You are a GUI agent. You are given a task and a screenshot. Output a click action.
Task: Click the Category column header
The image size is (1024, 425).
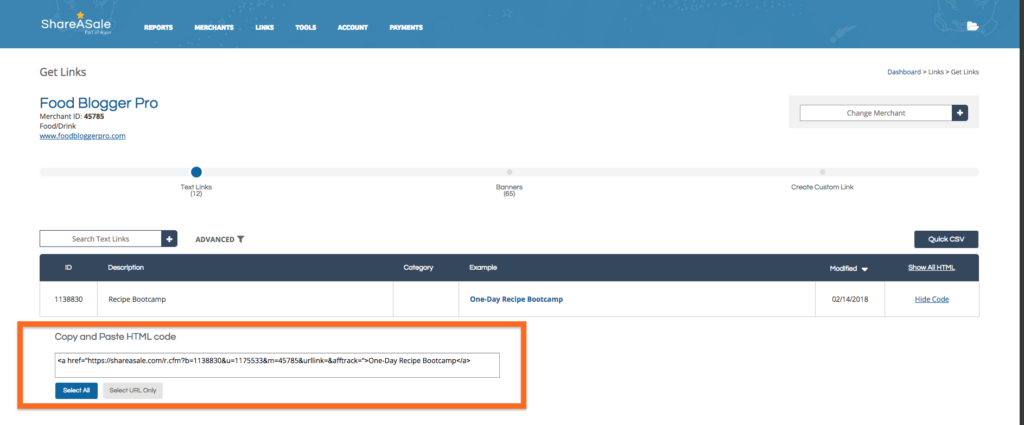(419, 268)
